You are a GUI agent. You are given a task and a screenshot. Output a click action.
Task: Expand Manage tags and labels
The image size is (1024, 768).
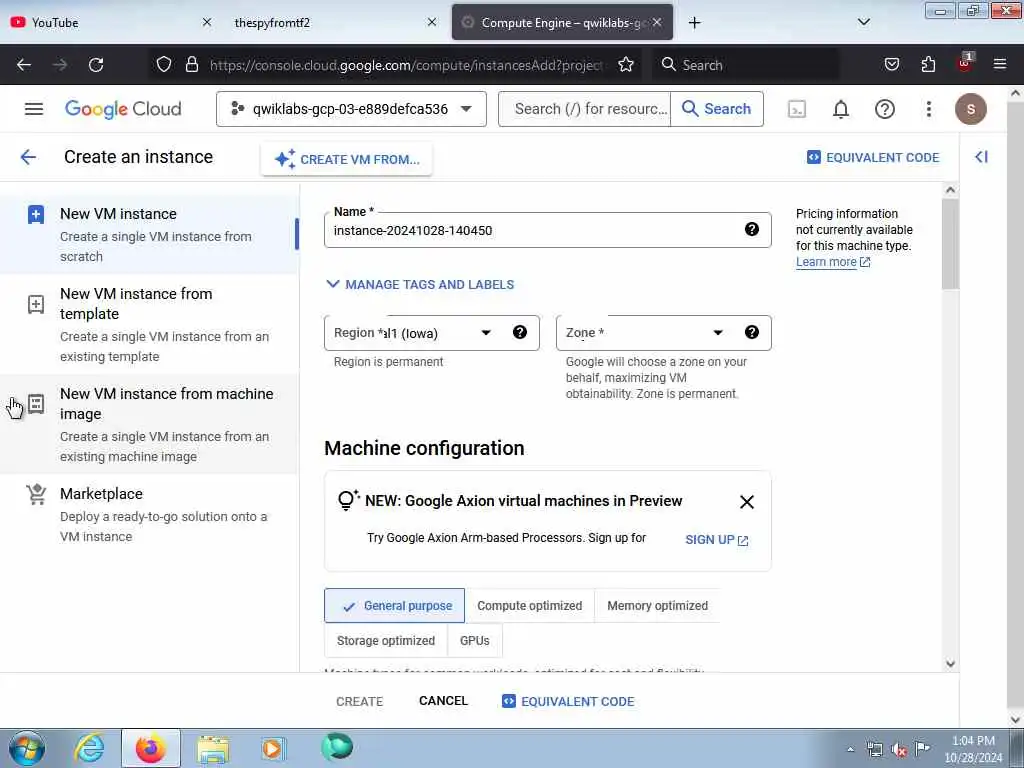[420, 284]
